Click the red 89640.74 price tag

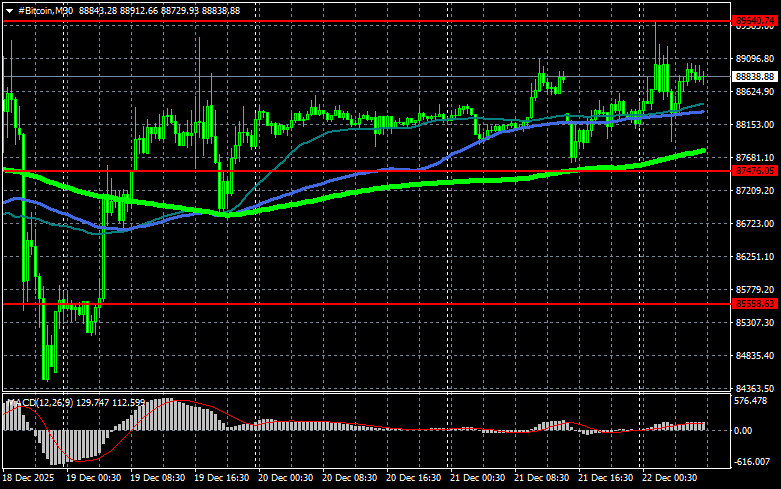coord(754,20)
